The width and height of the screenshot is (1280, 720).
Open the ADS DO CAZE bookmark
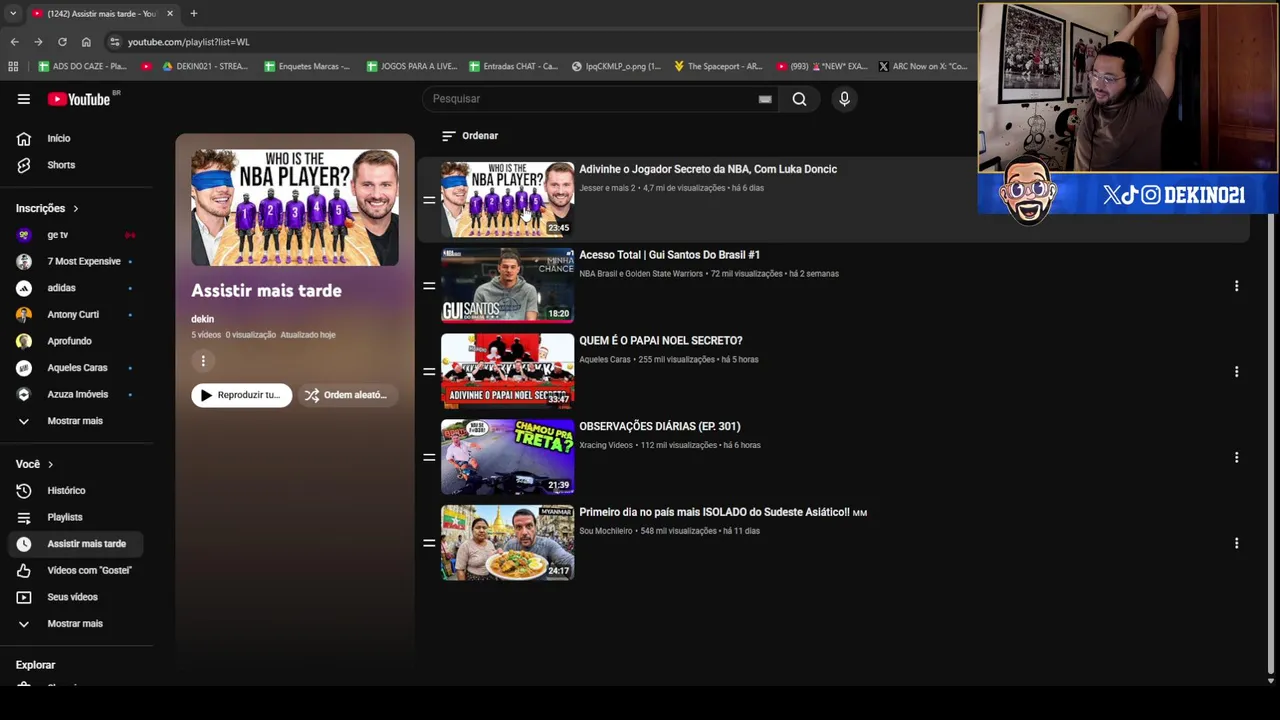[82, 66]
